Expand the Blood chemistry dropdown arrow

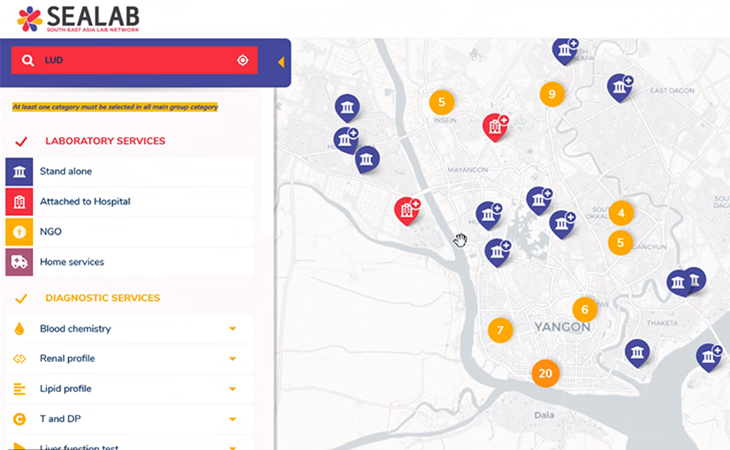(233, 329)
